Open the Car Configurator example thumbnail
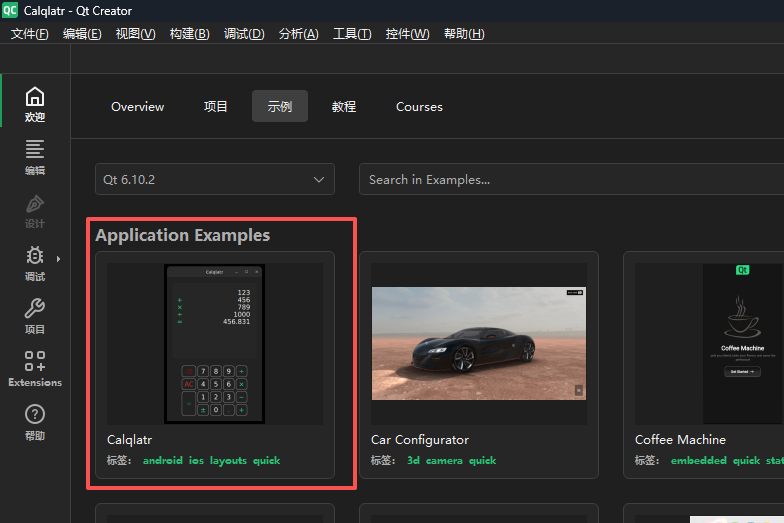This screenshot has width=784, height=523. [478, 344]
